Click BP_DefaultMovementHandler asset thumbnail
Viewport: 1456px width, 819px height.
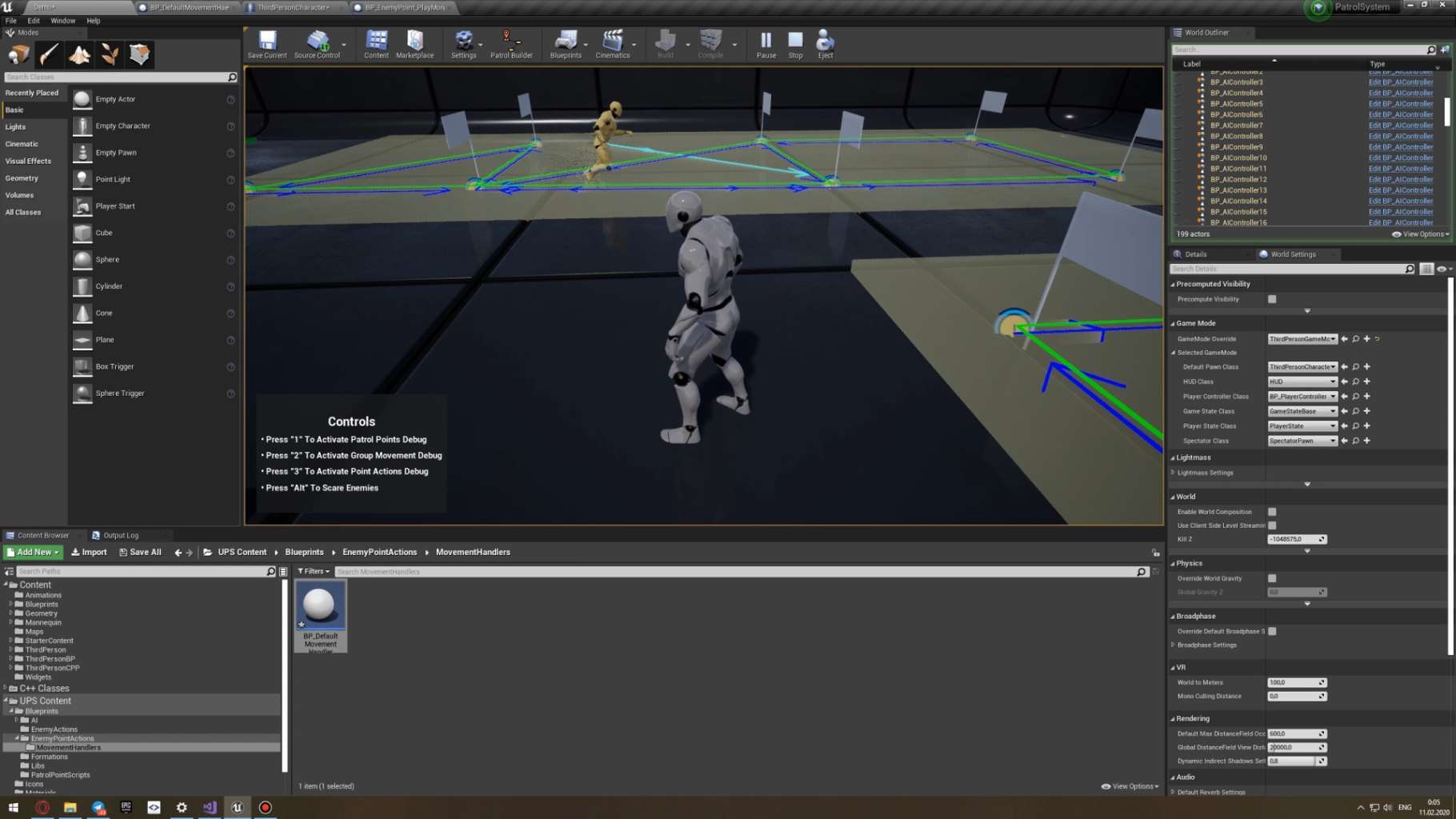tap(320, 605)
